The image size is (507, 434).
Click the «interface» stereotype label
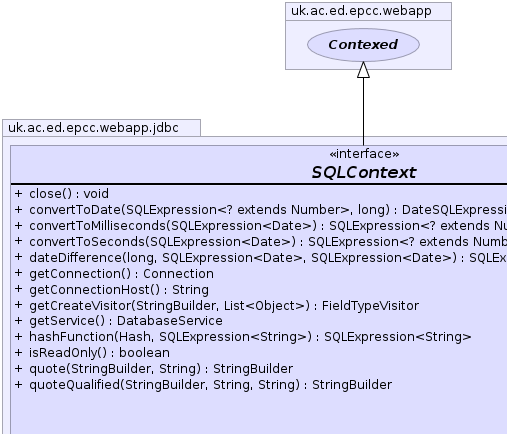364,154
